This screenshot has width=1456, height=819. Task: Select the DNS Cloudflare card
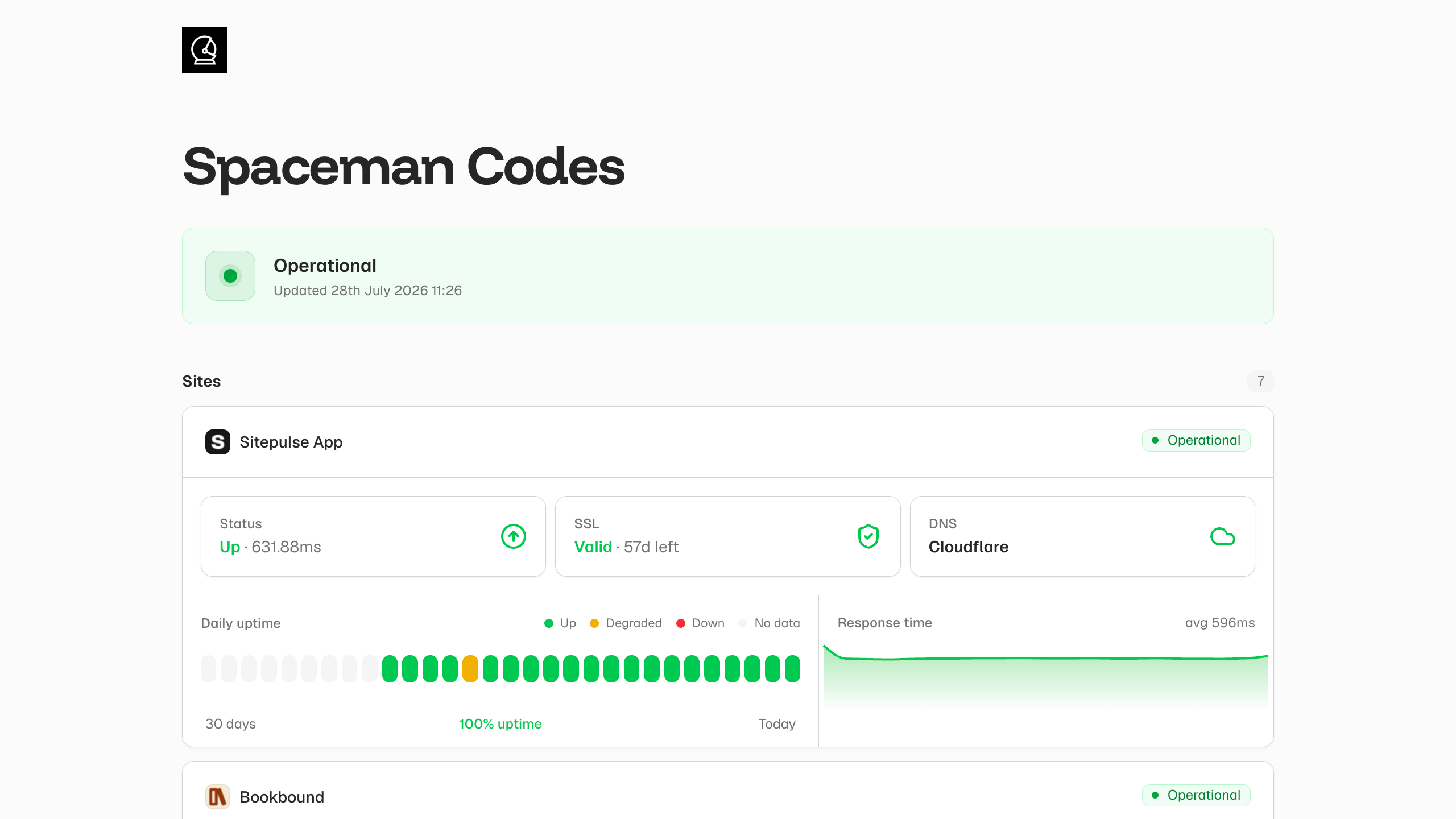tap(1082, 536)
